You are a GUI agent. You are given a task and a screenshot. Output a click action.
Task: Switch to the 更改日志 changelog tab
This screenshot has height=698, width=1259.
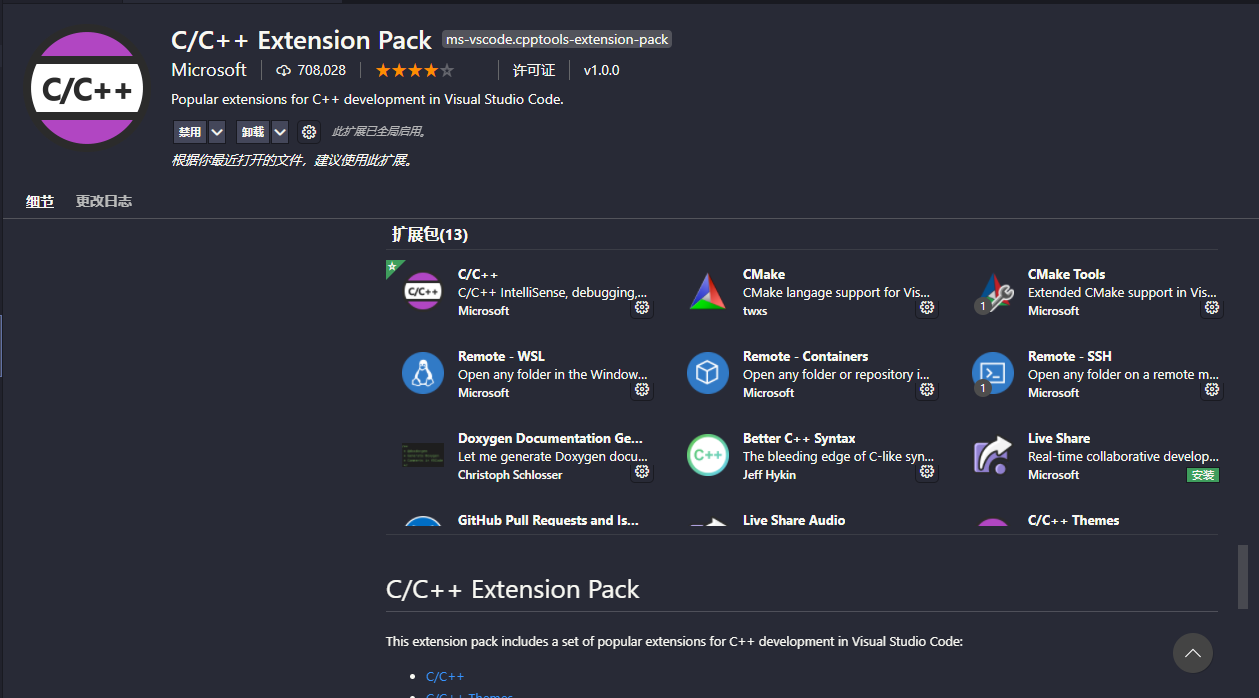tap(104, 201)
